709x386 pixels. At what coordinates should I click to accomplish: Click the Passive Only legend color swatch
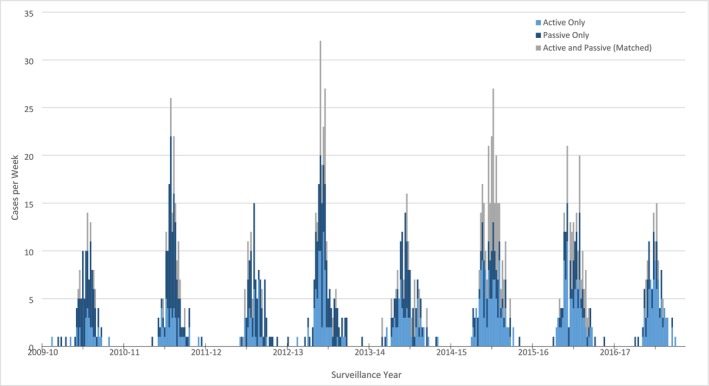538,35
